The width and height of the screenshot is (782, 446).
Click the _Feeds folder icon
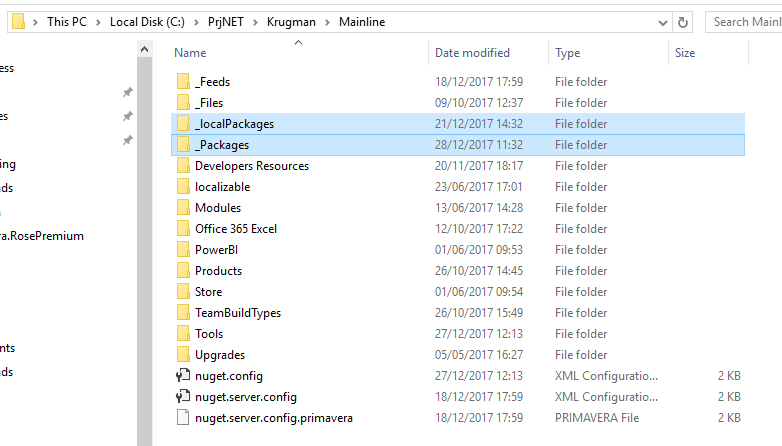point(183,81)
